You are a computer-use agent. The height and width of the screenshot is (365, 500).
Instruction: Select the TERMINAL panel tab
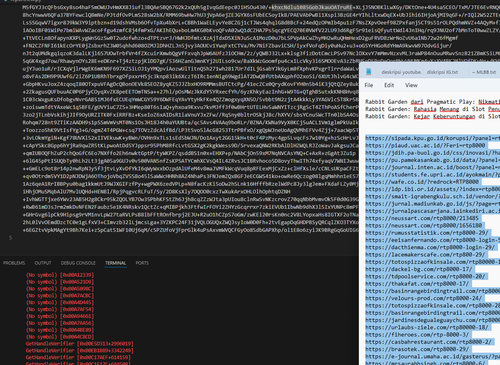coord(116,263)
